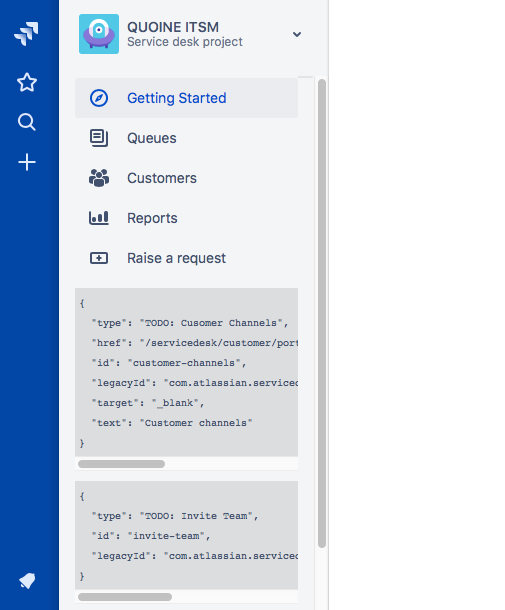Click the "TODO: Cusomer Channels" type line
Image resolution: width=505 pixels, height=610 pixels.
(x=190, y=323)
